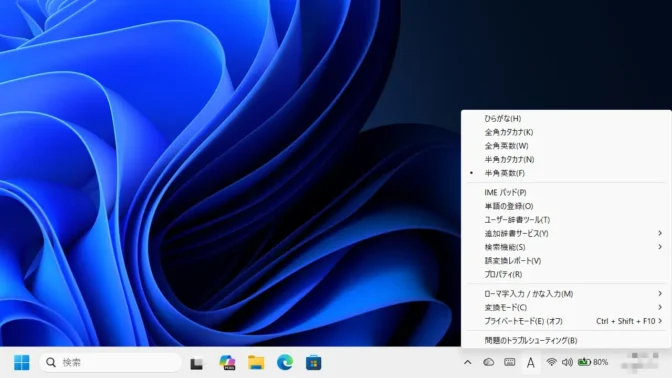Open the OneDrive cloud tray icon
Screen dimensions: 672x378
pyautogui.click(x=489, y=363)
